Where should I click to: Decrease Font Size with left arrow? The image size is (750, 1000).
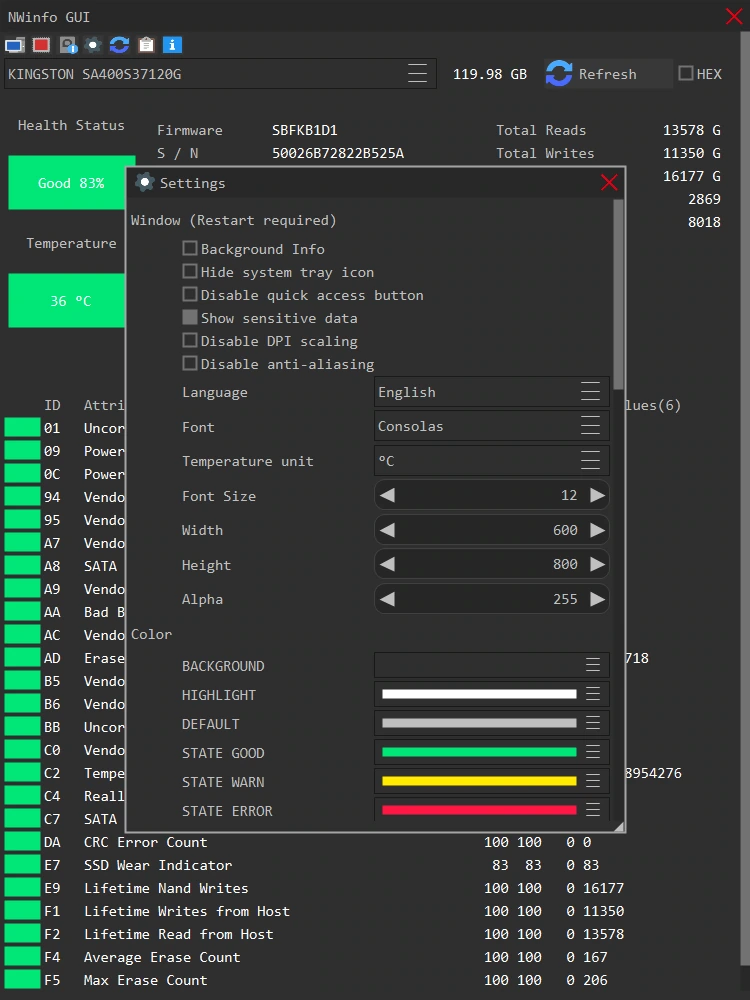(x=387, y=496)
